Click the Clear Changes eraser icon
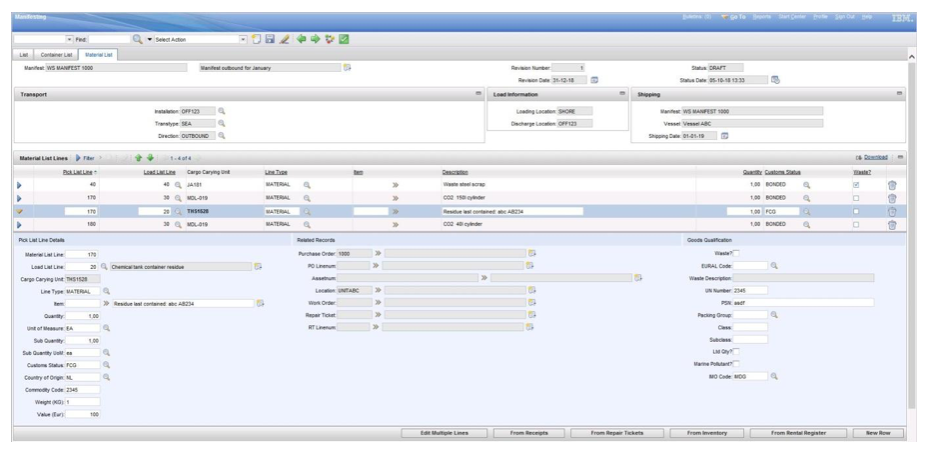This screenshot has width=928, height=453. click(284, 38)
